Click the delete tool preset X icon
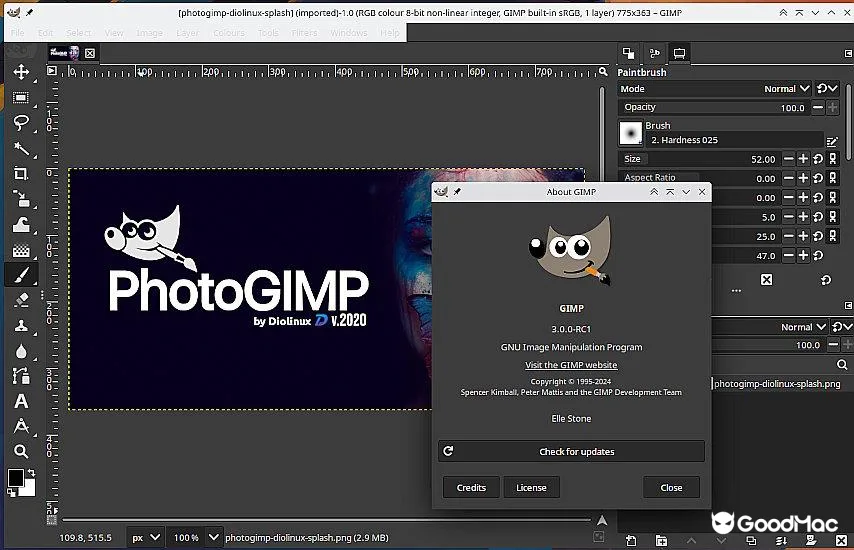Screen dimensions: 854x550 pyautogui.click(x=766, y=280)
